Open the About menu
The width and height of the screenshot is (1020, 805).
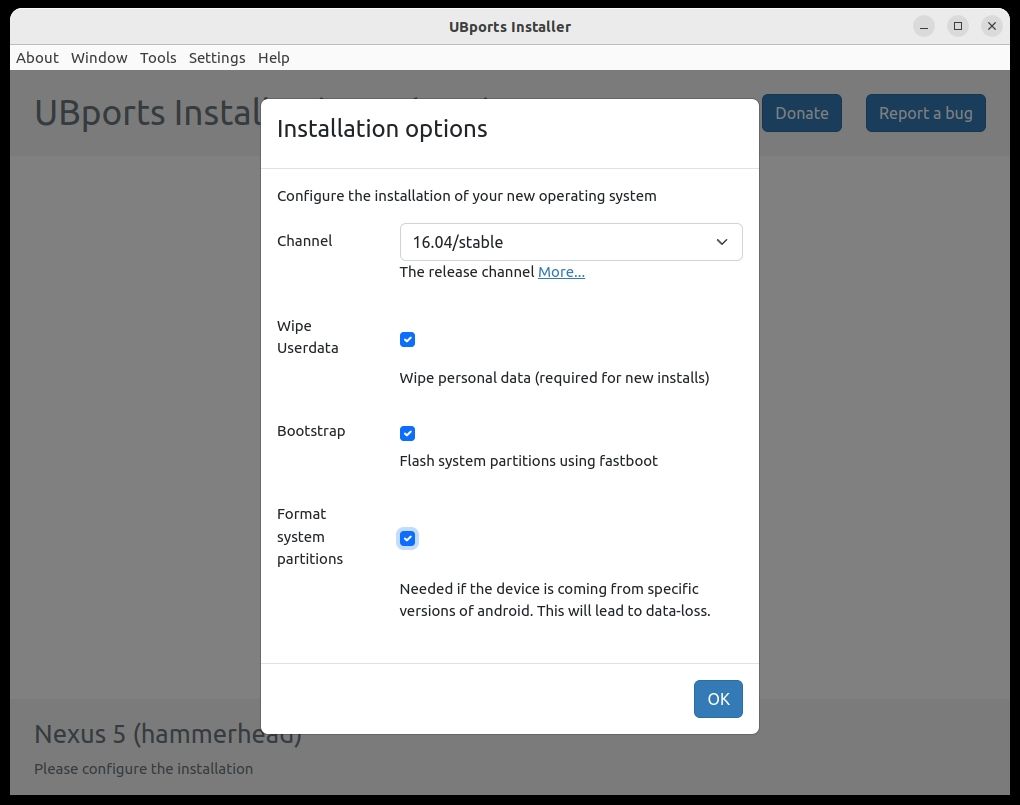37,58
